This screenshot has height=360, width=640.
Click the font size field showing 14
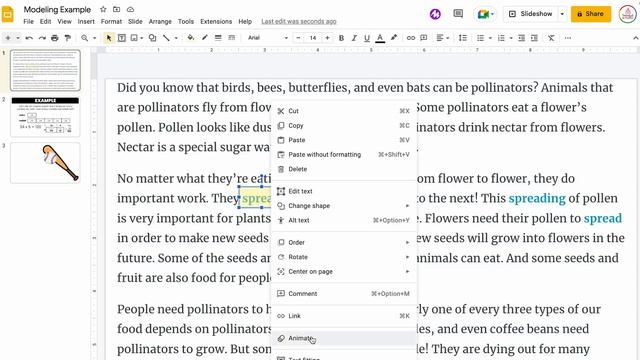(313, 38)
